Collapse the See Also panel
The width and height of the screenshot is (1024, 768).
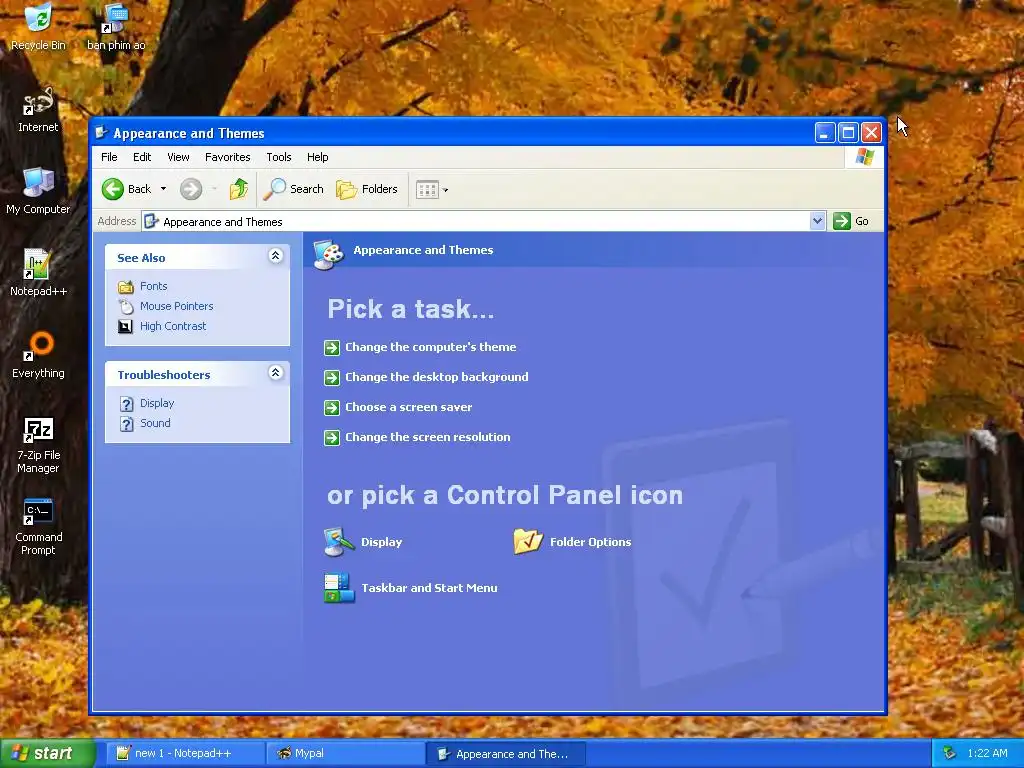click(x=276, y=256)
